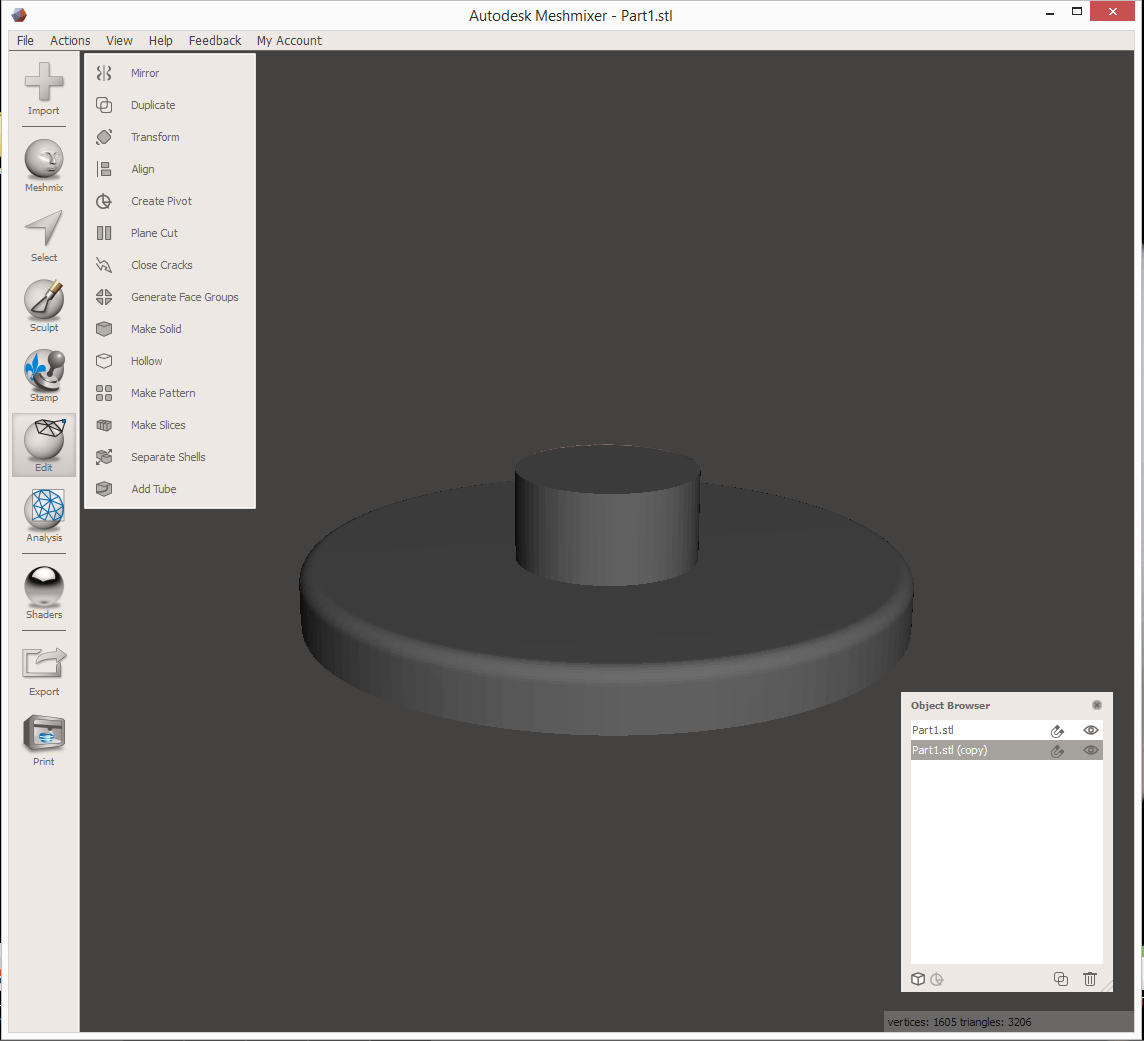Click the Make Solid icon
1144x1041 pixels.
[104, 329]
